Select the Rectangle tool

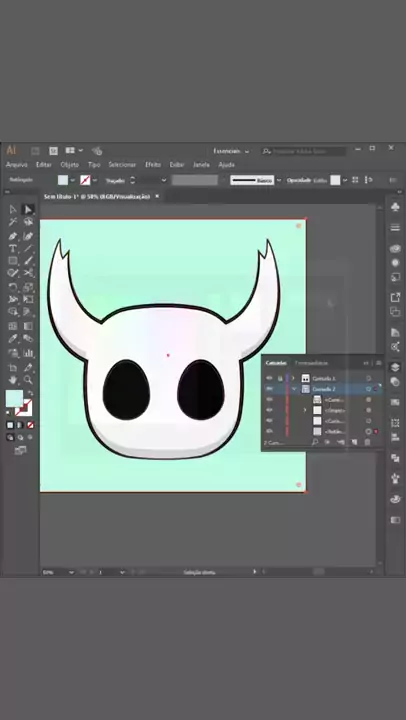click(x=13, y=261)
